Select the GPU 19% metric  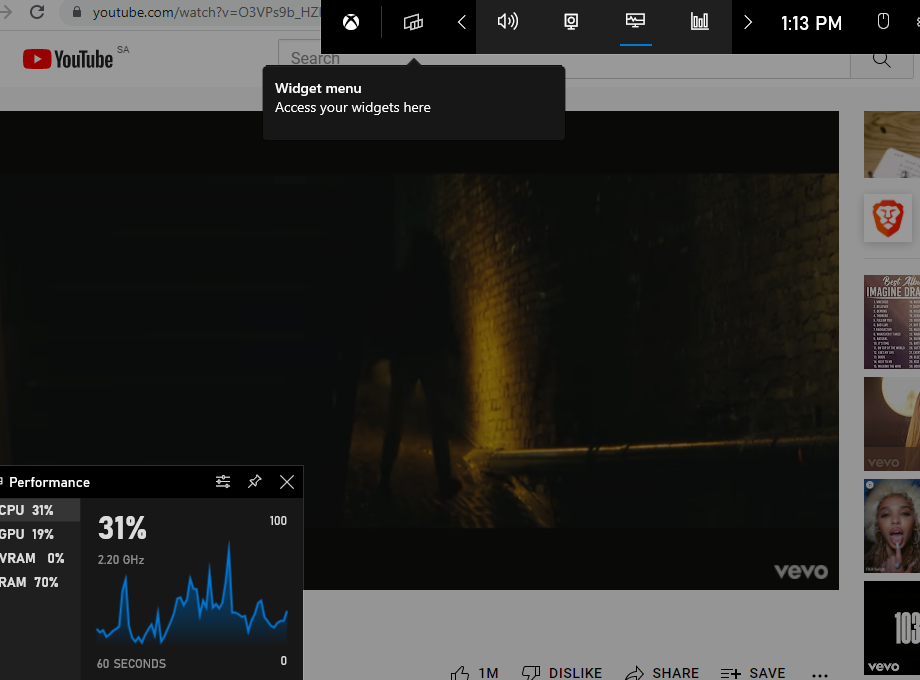(x=39, y=534)
